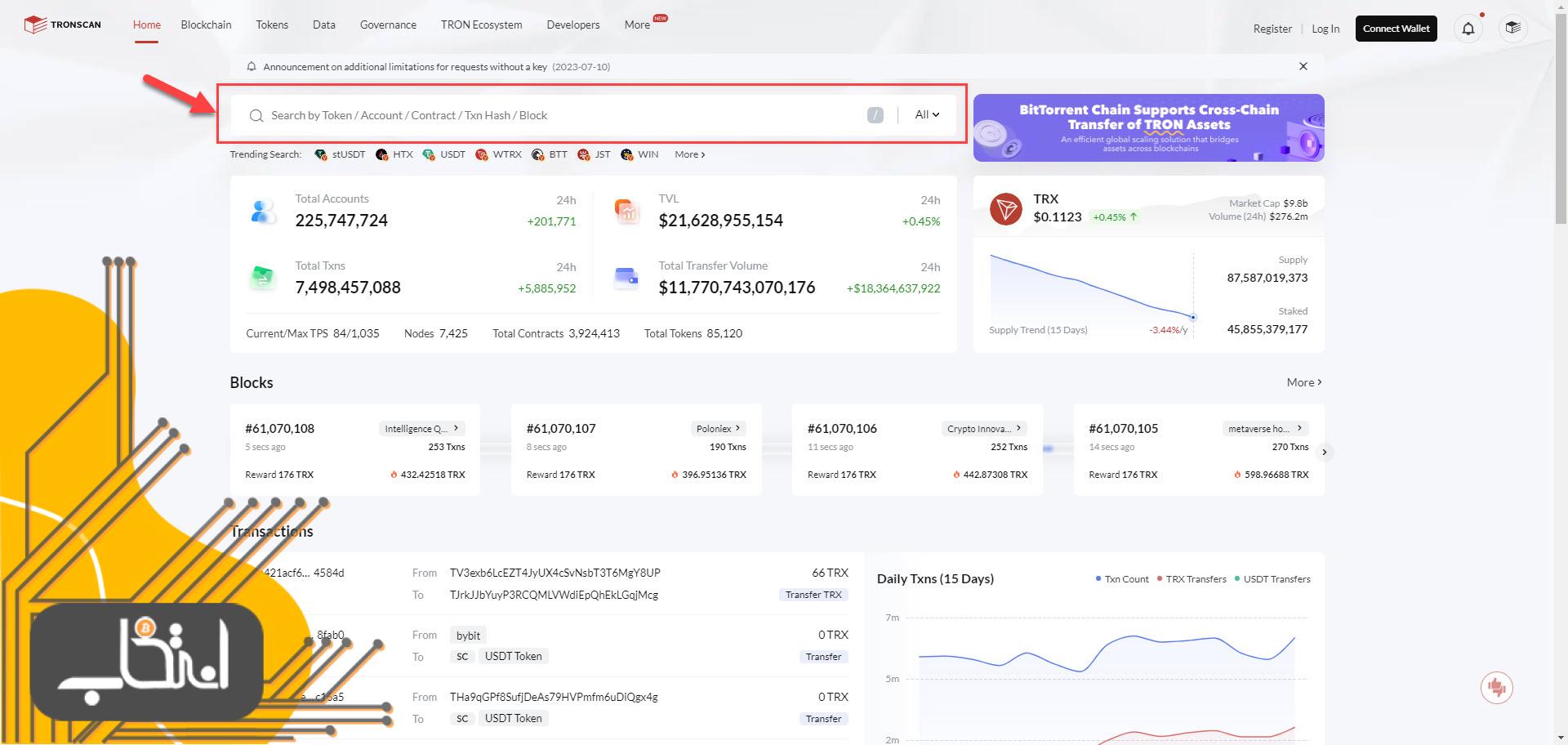Open Poloniex block producer chevron
This screenshot has width=1568, height=745.
(x=737, y=428)
